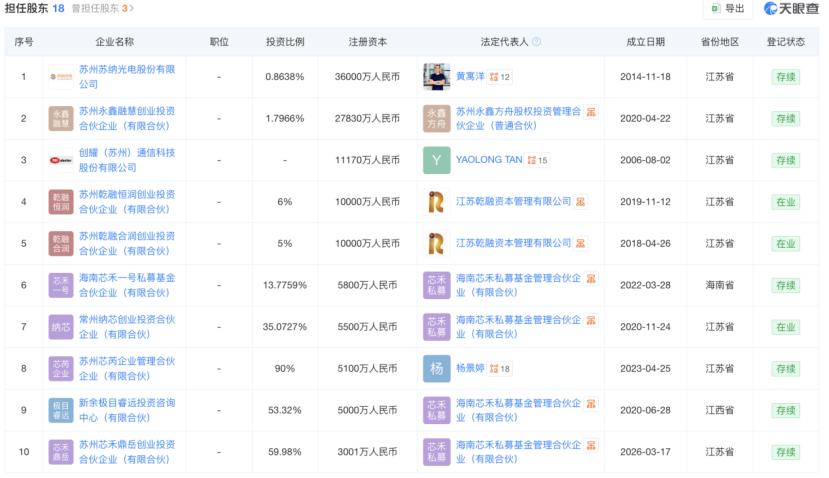Click the related-companies badge 12 beside 黄寓洋
The height and width of the screenshot is (478, 829).
click(x=500, y=77)
